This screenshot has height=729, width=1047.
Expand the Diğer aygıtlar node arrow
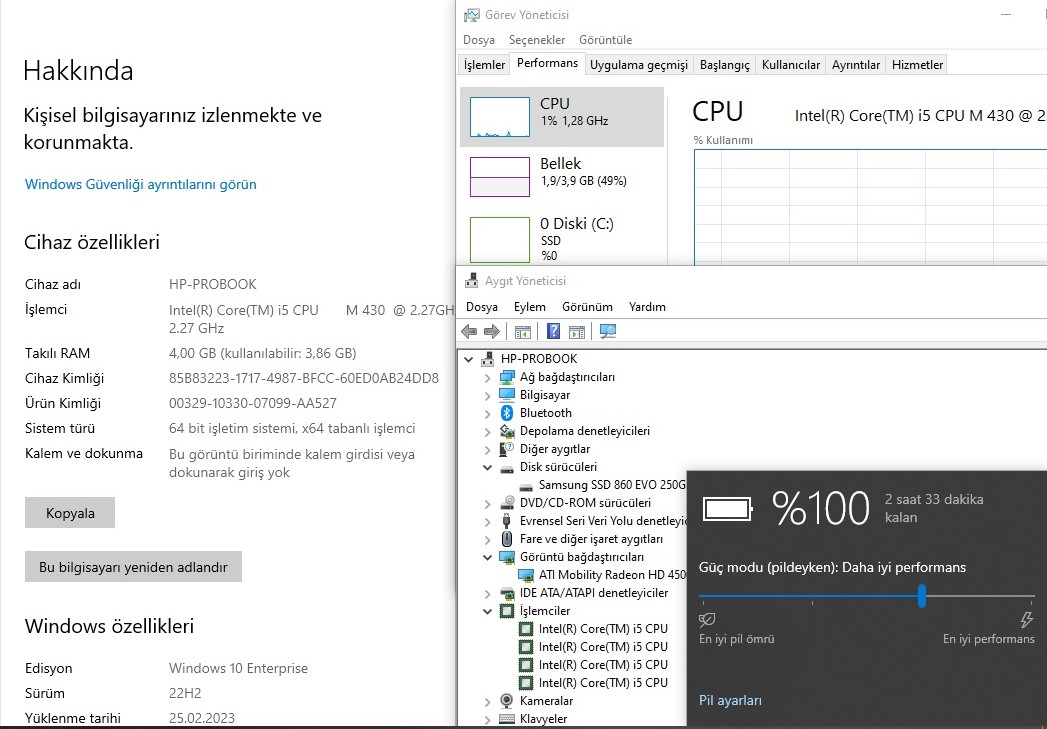[487, 449]
